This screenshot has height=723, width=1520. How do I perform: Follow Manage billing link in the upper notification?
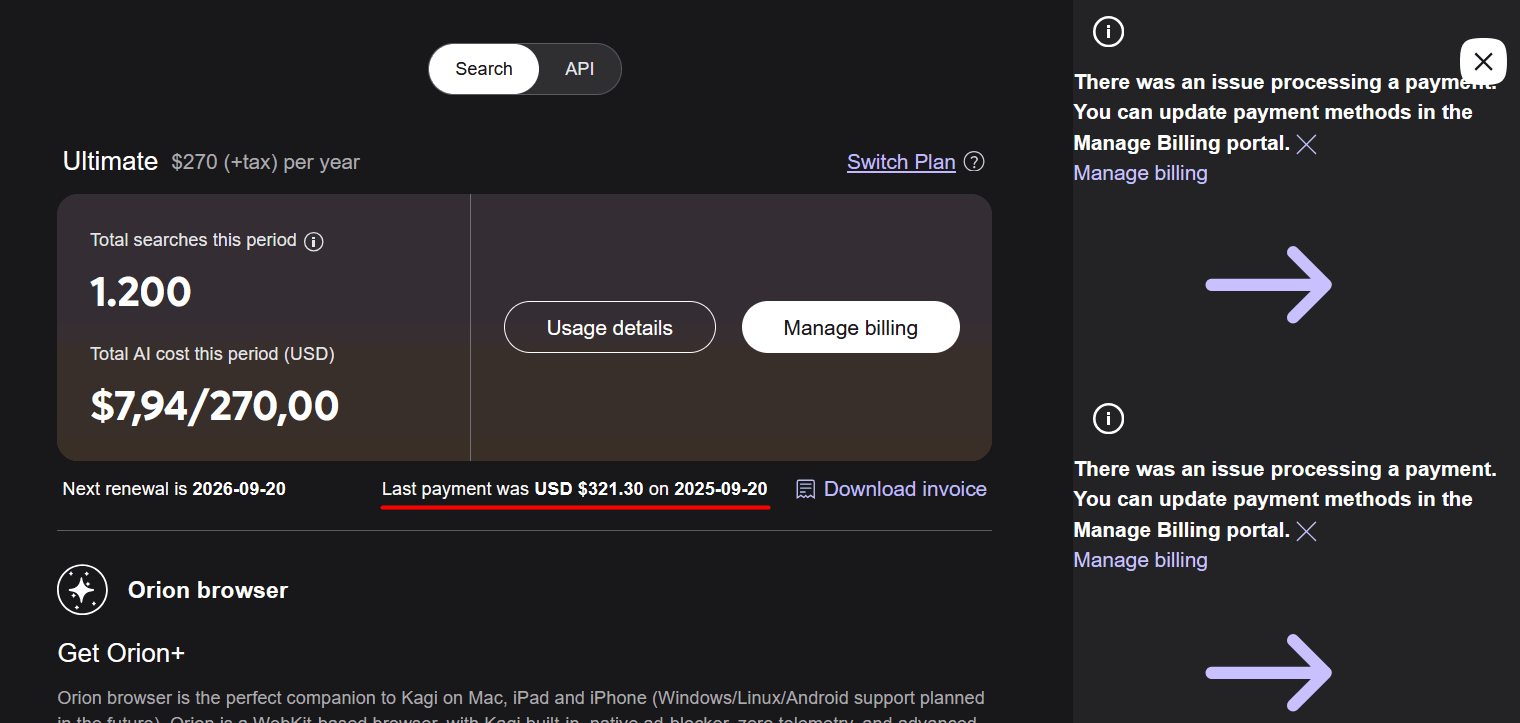pos(1140,174)
